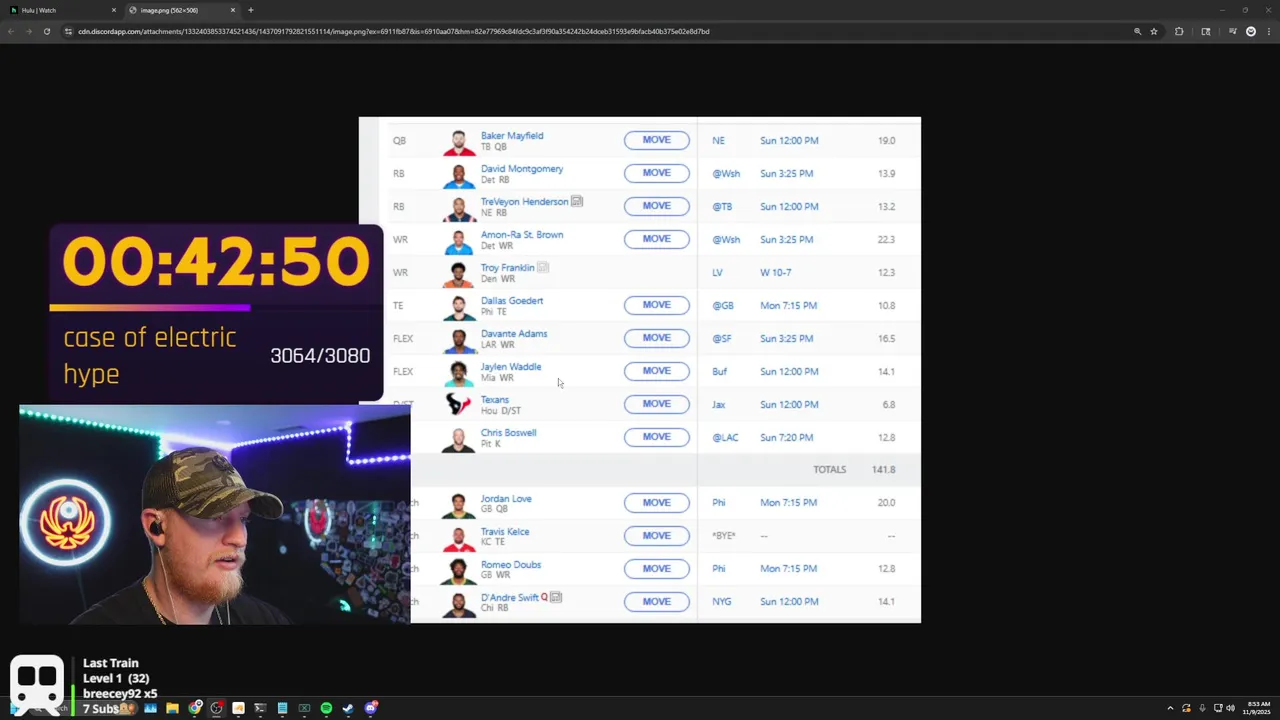Close the Hulu | Watch tab
This screenshot has width=1280, height=720.
click(x=114, y=10)
